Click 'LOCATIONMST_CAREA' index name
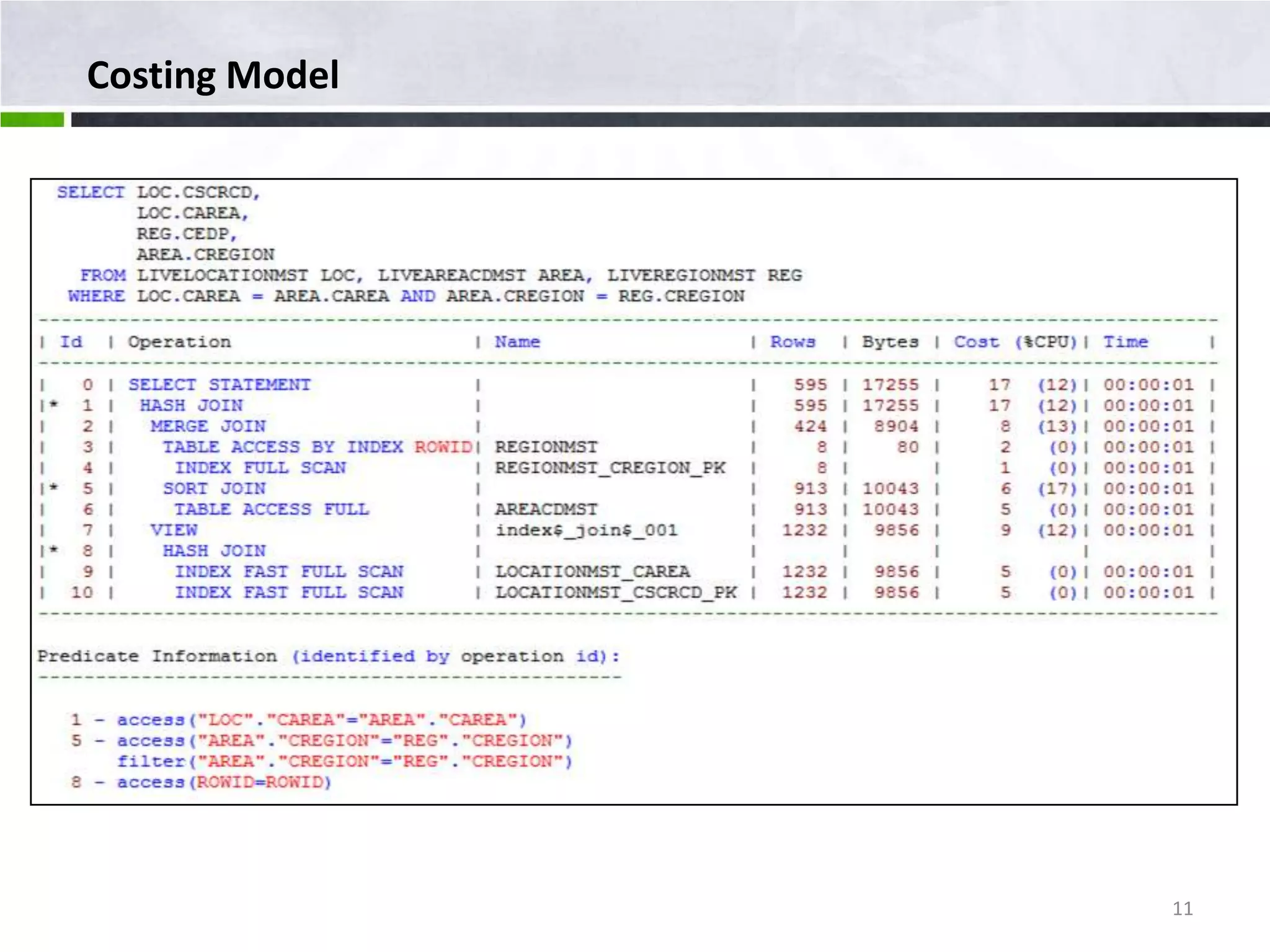Viewport: 1270px width, 952px height. (x=592, y=572)
